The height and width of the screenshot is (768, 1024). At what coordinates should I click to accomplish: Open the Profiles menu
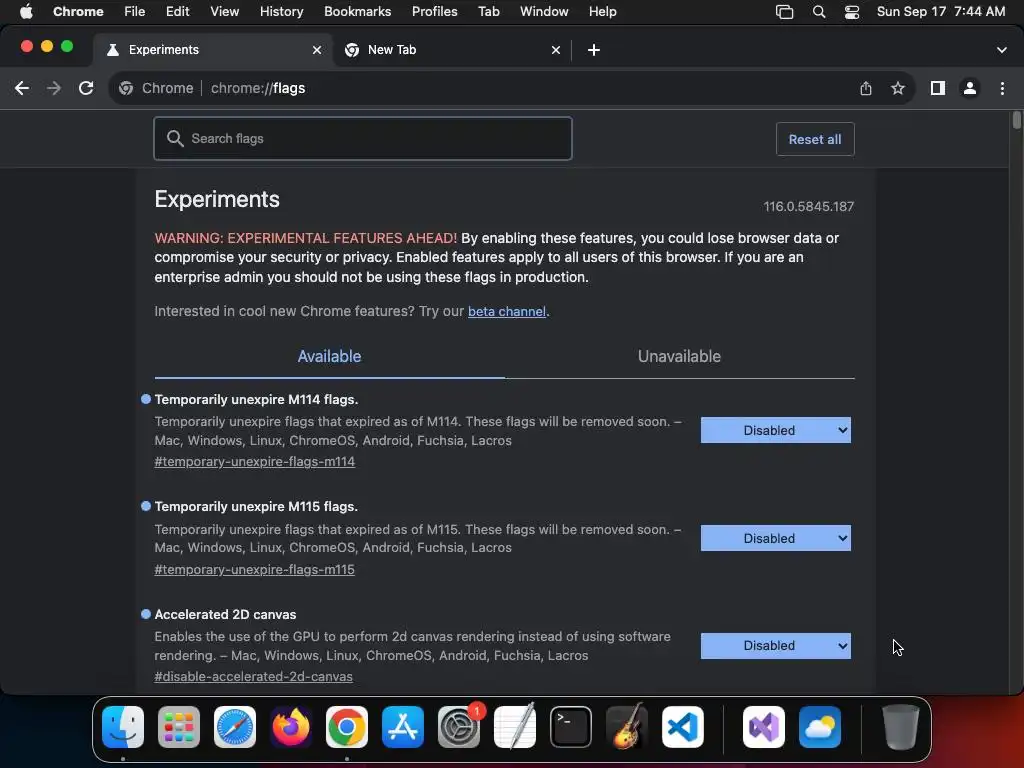(x=434, y=12)
